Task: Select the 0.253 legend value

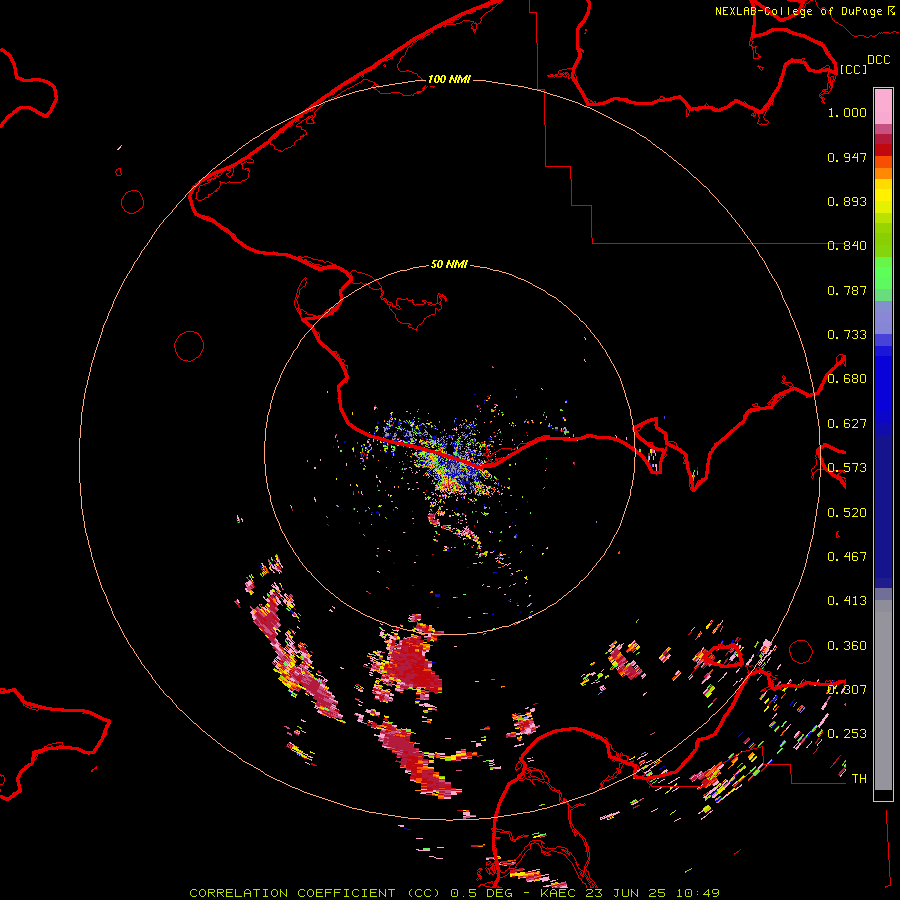Action: 847,734
